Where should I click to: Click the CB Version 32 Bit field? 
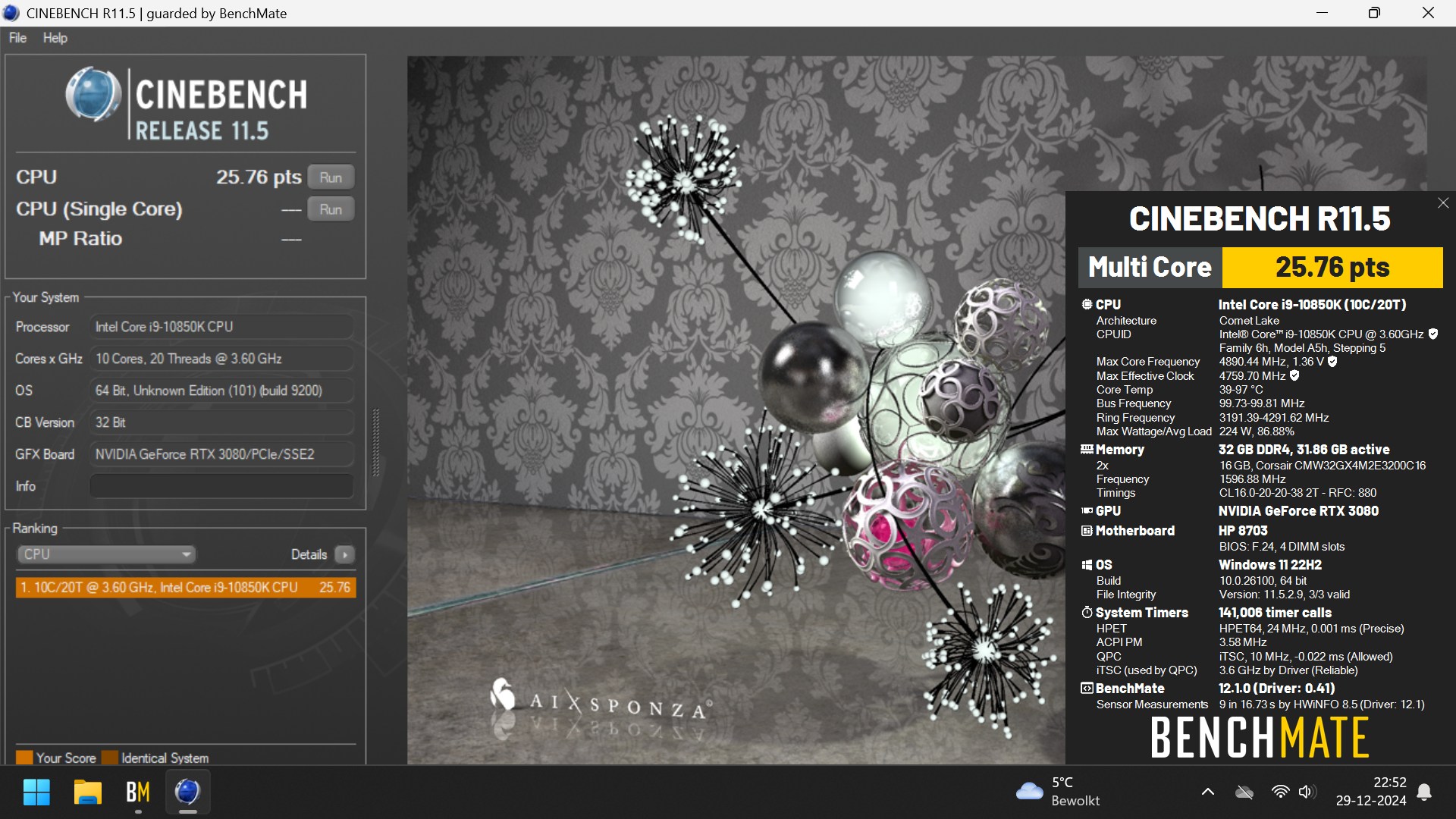pos(221,422)
